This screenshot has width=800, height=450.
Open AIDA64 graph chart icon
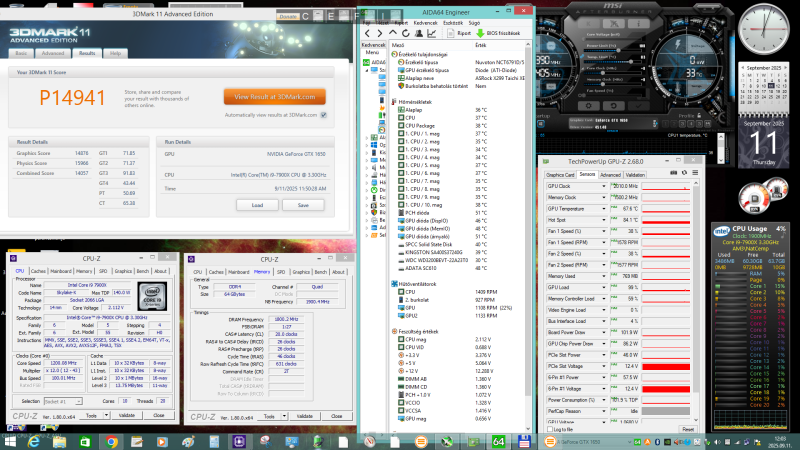coord(432,34)
